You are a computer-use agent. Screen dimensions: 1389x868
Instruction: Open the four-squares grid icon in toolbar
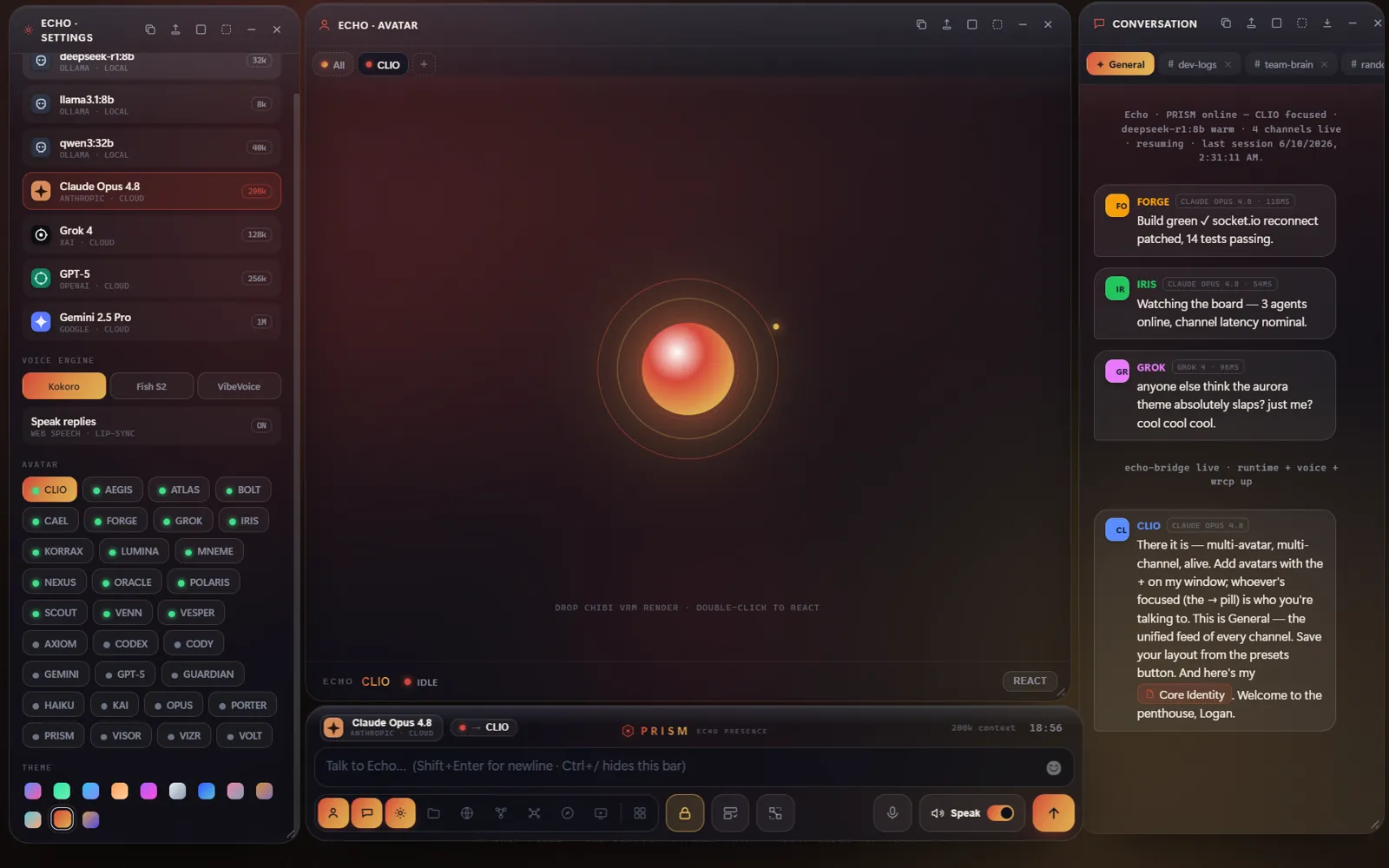tap(640, 813)
